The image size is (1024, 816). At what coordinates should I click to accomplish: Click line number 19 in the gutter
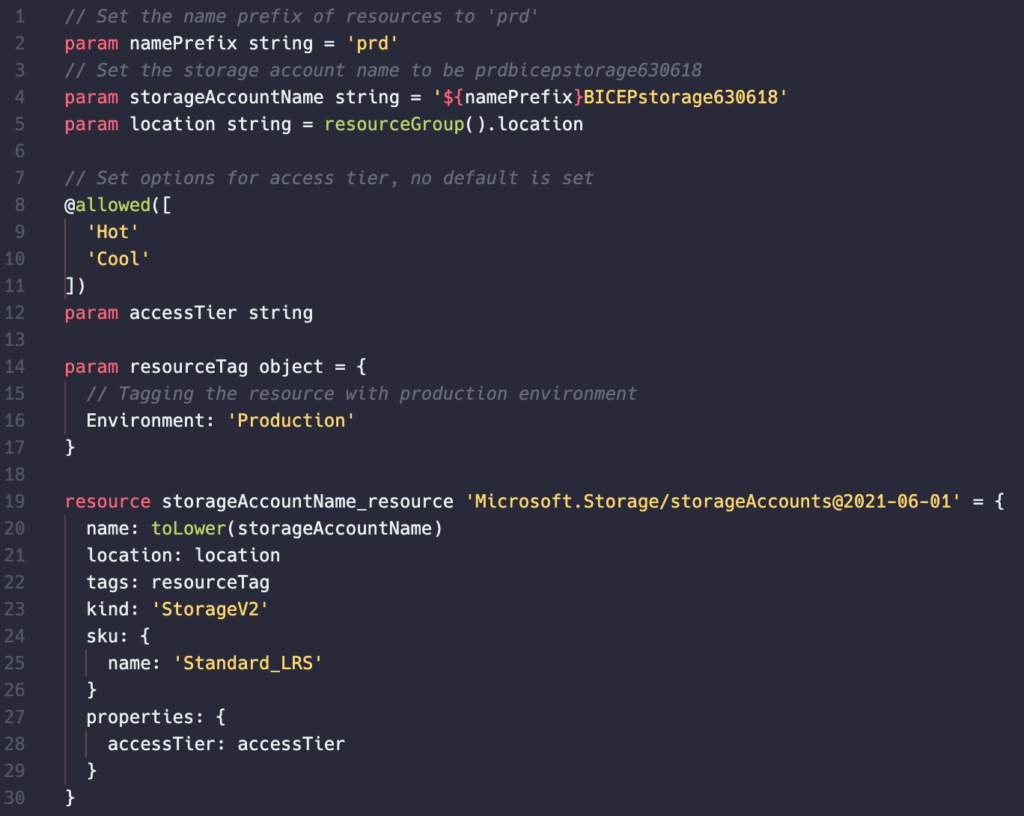[x=14, y=501]
